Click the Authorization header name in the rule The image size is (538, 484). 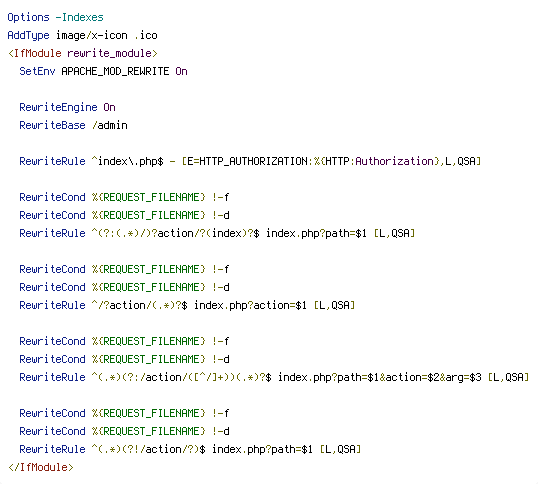[395, 161]
